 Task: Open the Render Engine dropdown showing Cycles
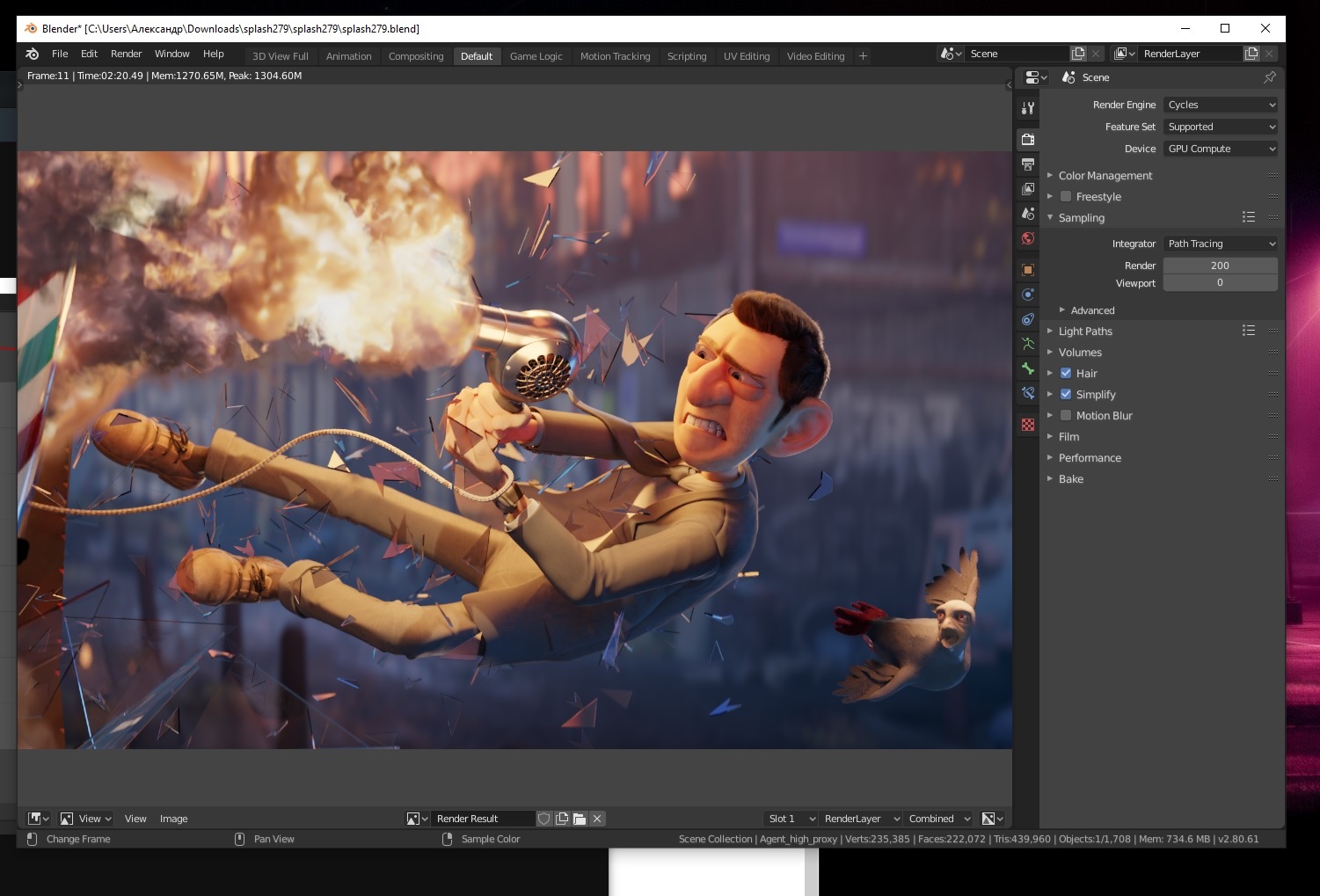[1220, 105]
